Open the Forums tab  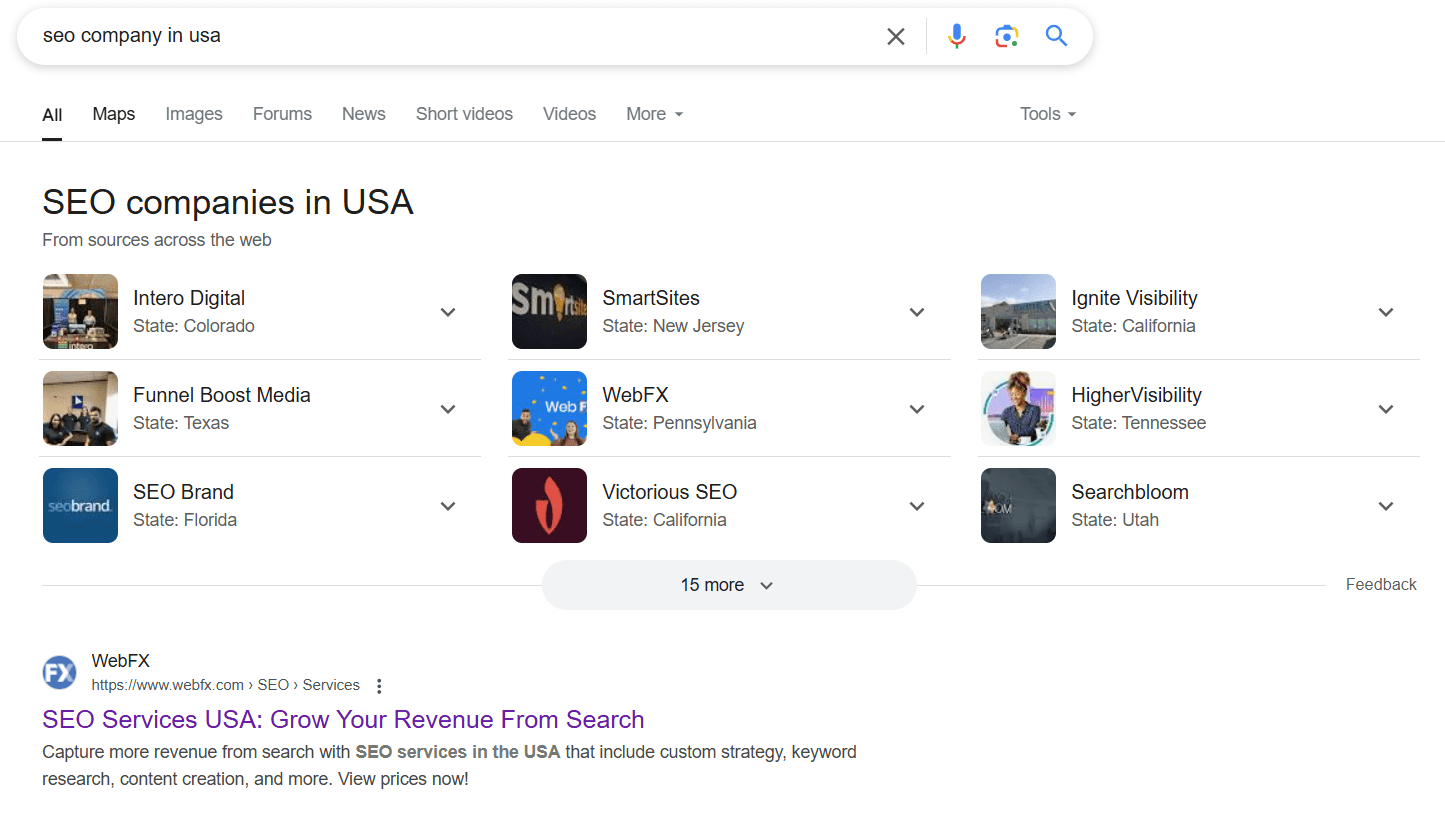282,114
